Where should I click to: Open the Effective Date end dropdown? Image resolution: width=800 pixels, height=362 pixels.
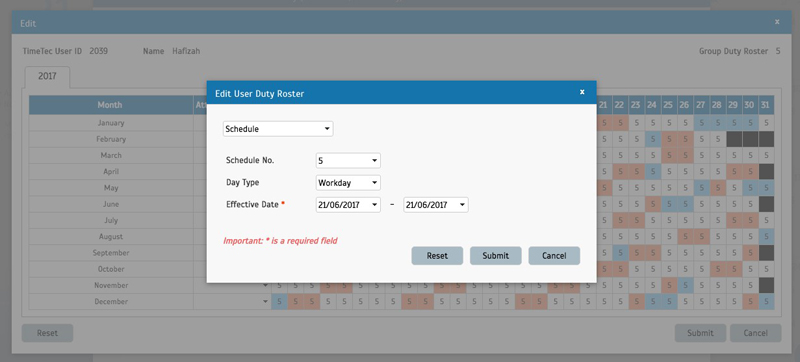436,205
